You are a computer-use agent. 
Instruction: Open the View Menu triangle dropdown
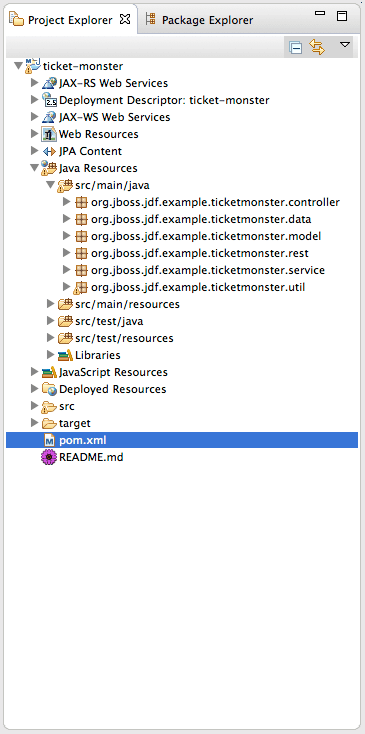(345, 45)
